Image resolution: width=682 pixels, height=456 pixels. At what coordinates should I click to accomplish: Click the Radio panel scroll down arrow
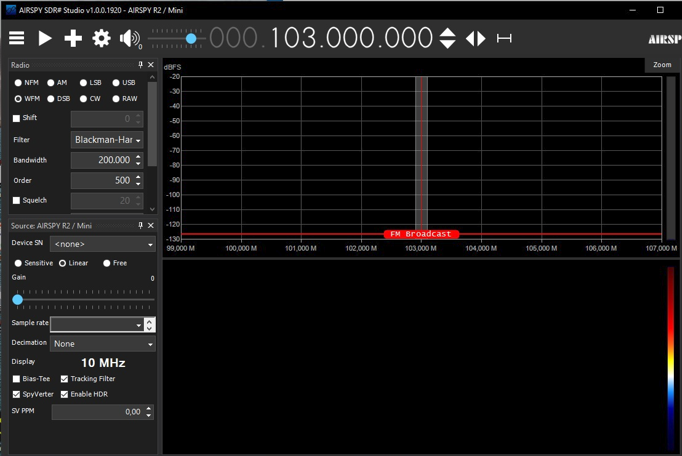152,209
